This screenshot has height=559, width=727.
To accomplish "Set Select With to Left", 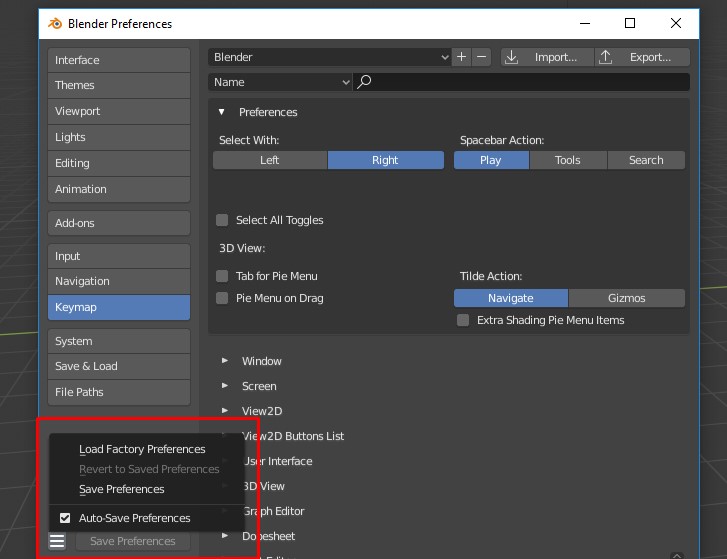I will (270, 160).
